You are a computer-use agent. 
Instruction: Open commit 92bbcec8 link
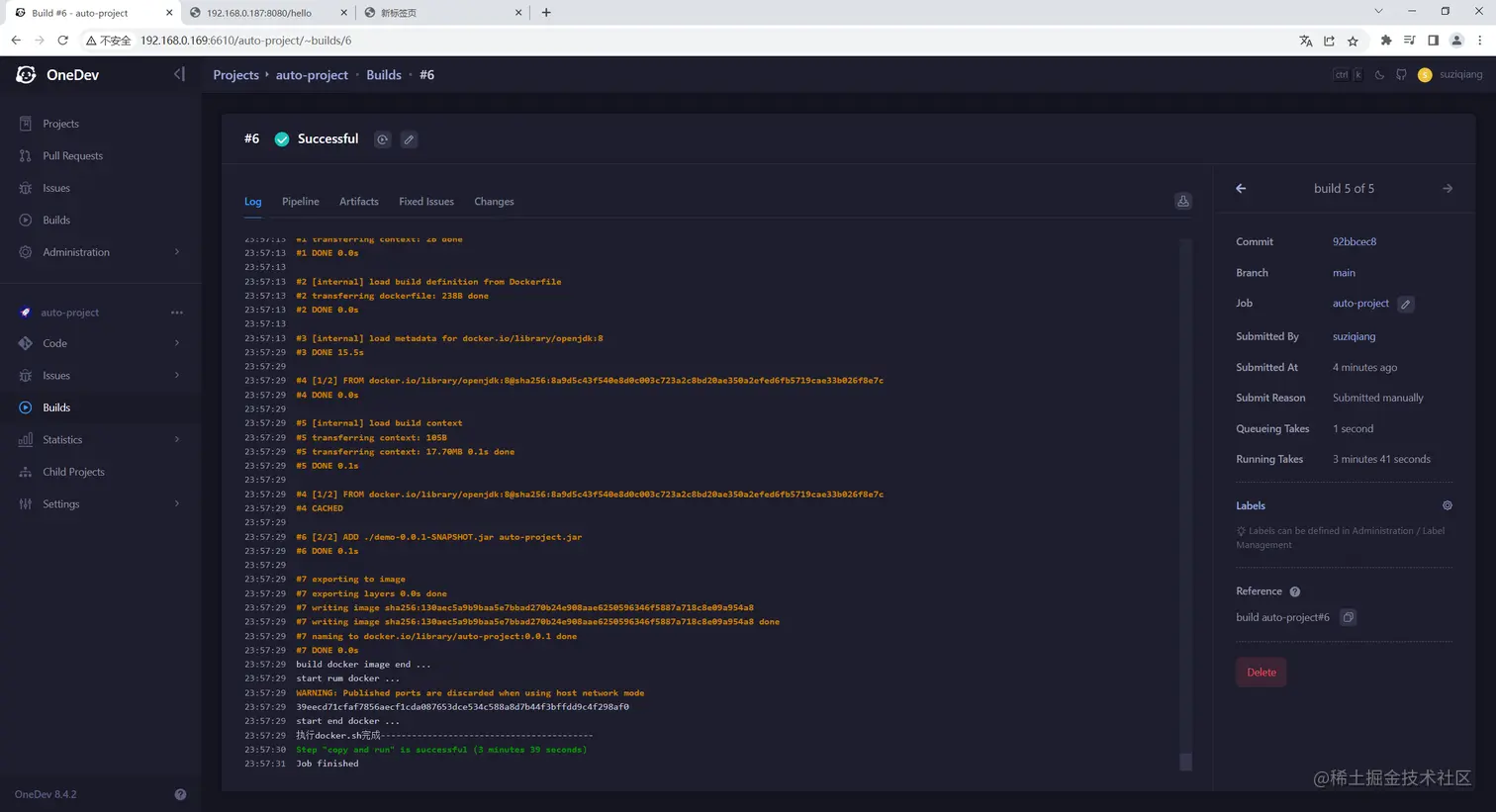click(1355, 242)
